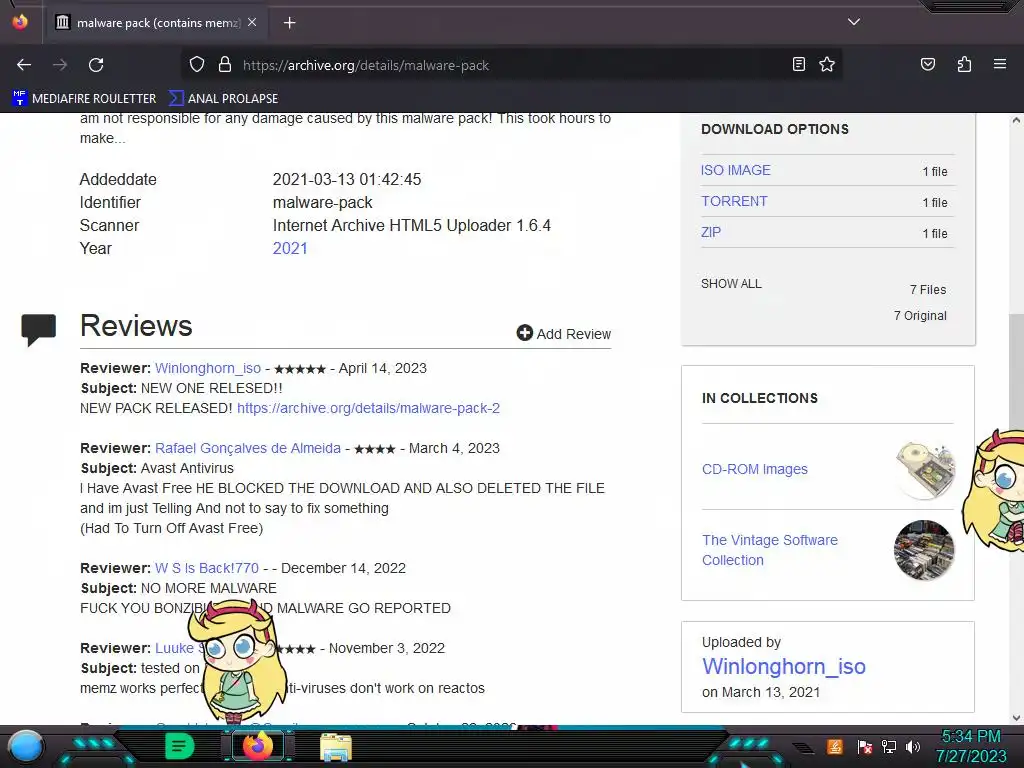Screen dimensions: 1024x768
Task: Open CD-ROM Images collection link
Action: coord(754,469)
